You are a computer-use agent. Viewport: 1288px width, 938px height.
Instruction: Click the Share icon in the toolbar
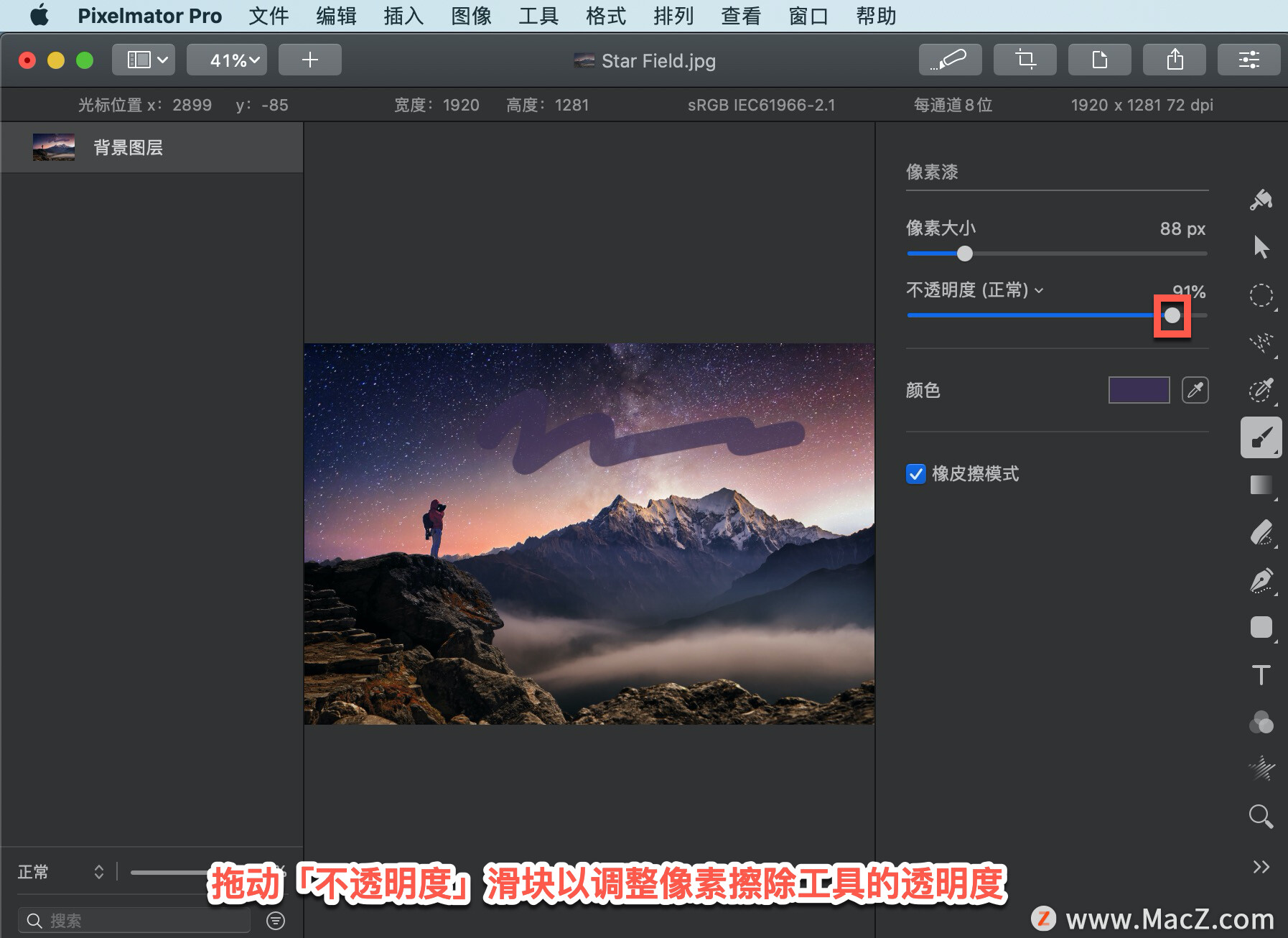coord(1175,60)
